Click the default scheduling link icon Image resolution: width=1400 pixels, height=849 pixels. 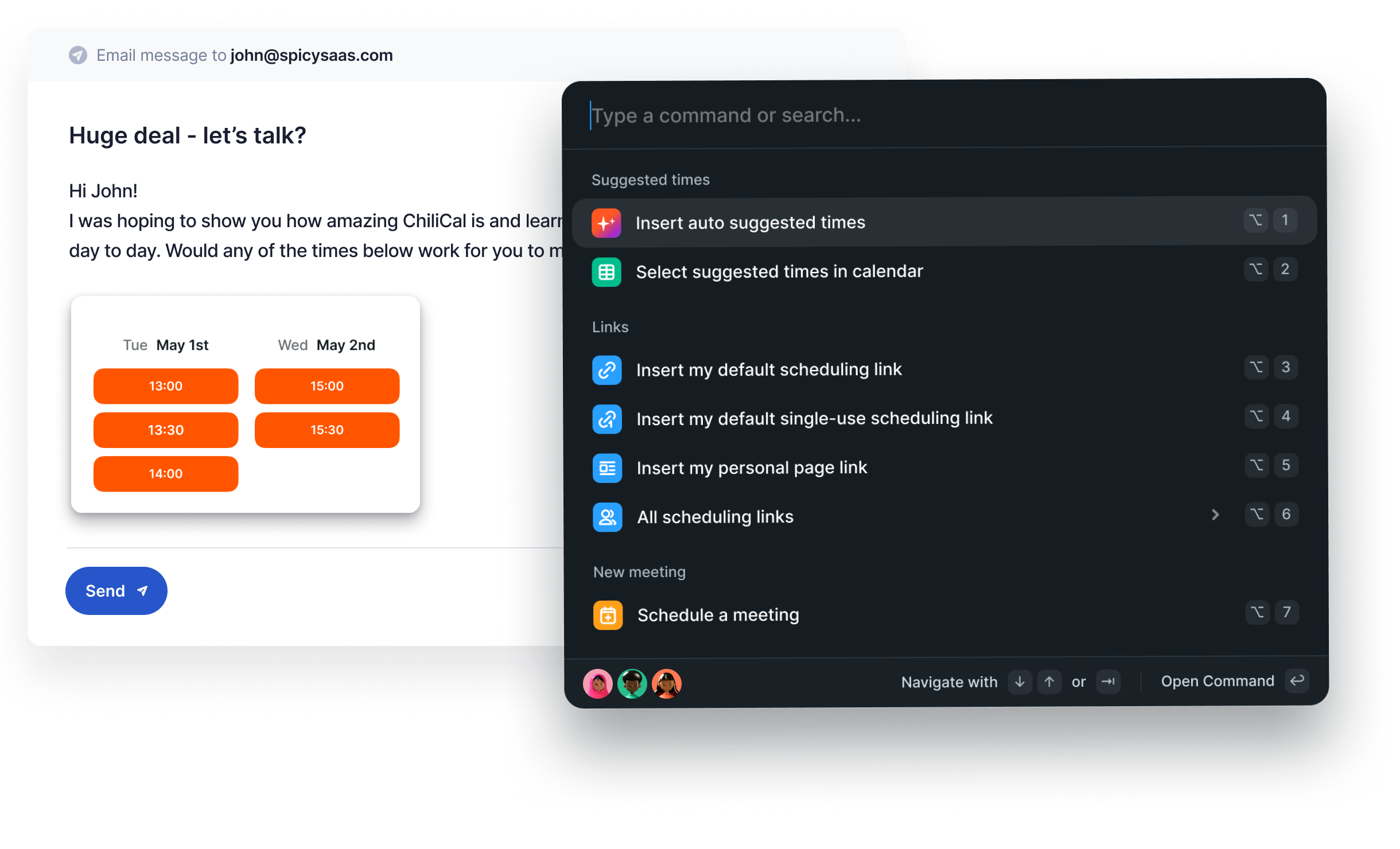coord(607,370)
